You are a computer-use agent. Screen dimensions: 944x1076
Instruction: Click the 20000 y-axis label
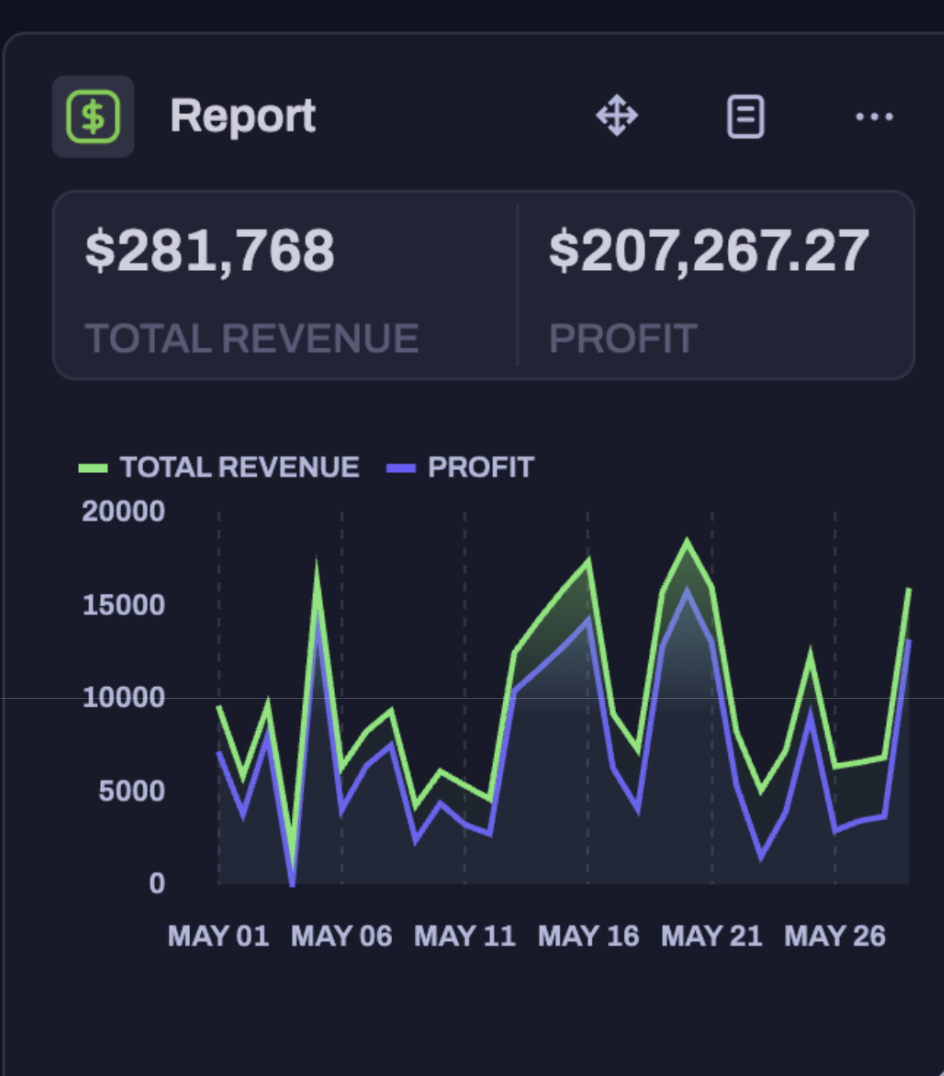124,511
